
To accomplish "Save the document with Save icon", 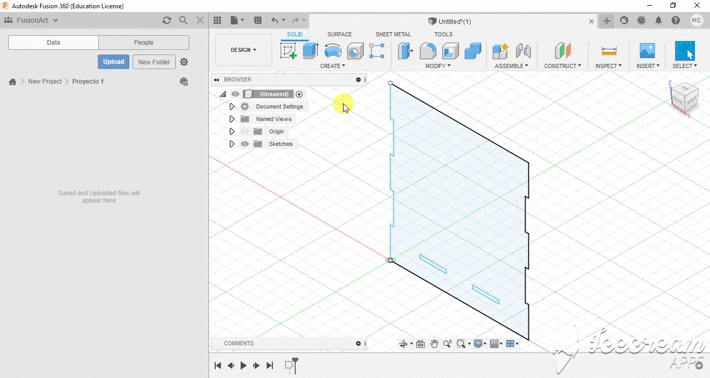I will (258, 20).
